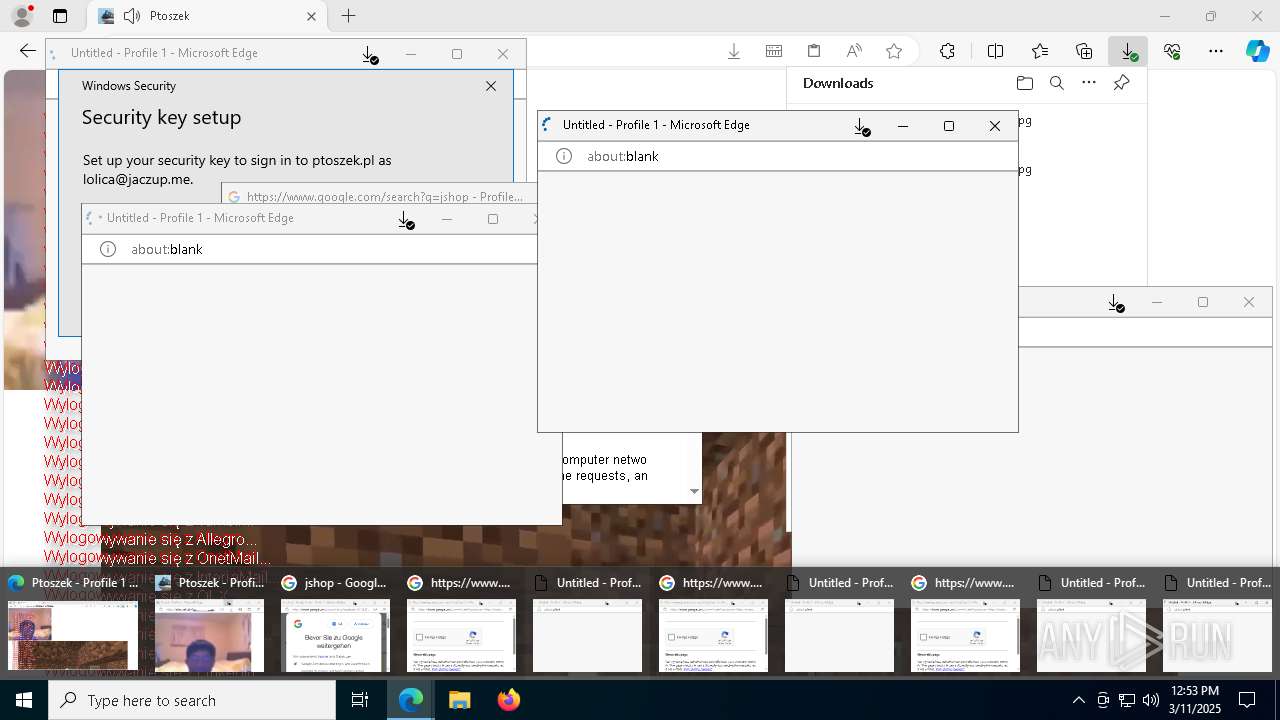Image resolution: width=1280 pixels, height=720 pixels.
Task: Select 'Wylogowywanie się z Allegro...' text
Action: click(x=150, y=539)
